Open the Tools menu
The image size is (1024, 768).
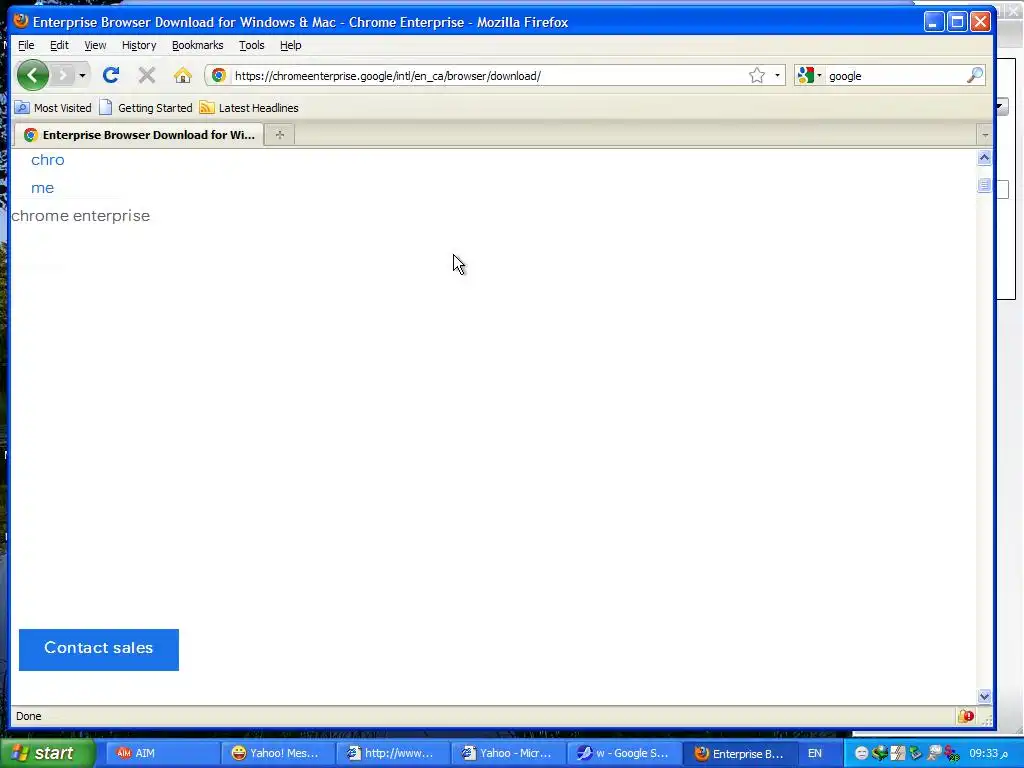click(x=251, y=45)
